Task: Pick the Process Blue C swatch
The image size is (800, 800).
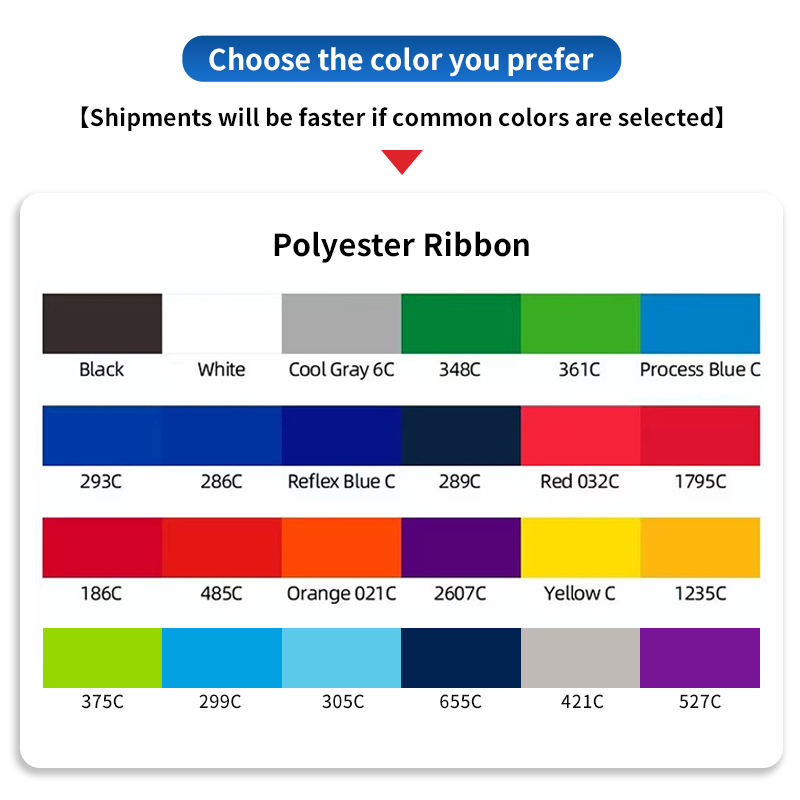Action: pos(701,323)
